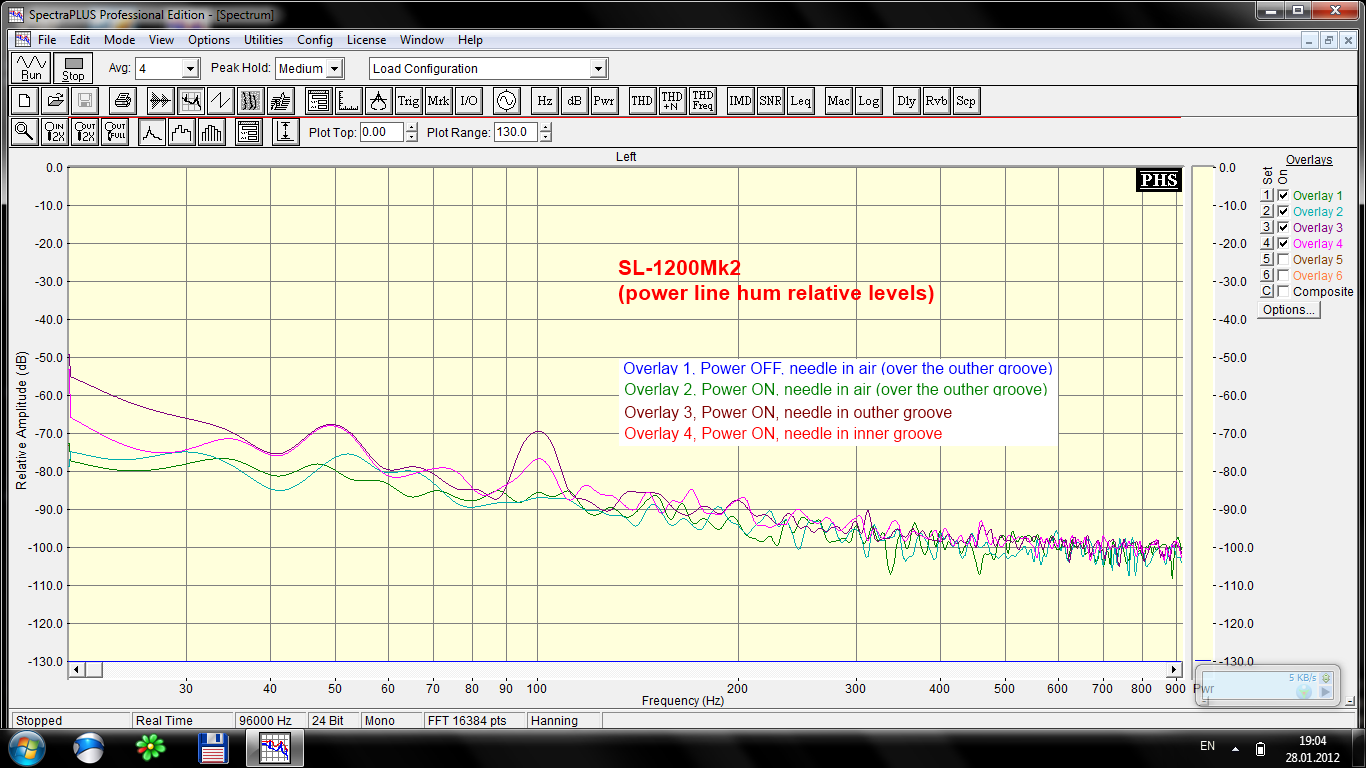Click the Hz peak frequency utility
Image resolution: width=1366 pixels, height=768 pixels.
click(x=544, y=100)
